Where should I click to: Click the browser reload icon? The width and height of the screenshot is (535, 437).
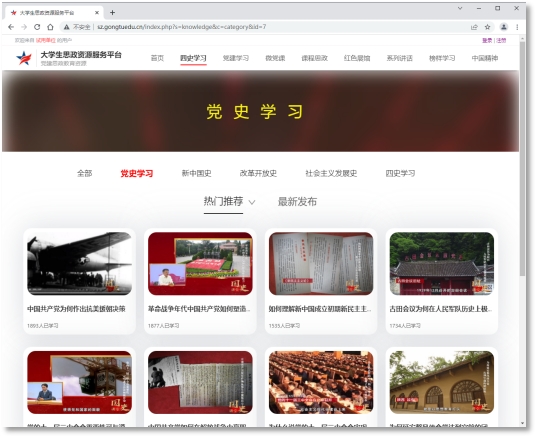37,27
